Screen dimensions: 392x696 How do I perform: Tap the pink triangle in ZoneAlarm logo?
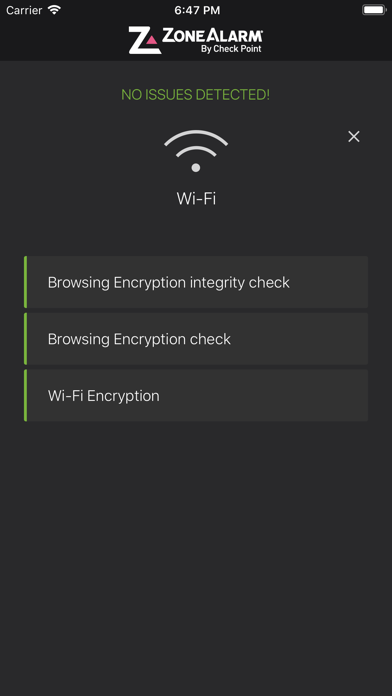(x=152, y=40)
